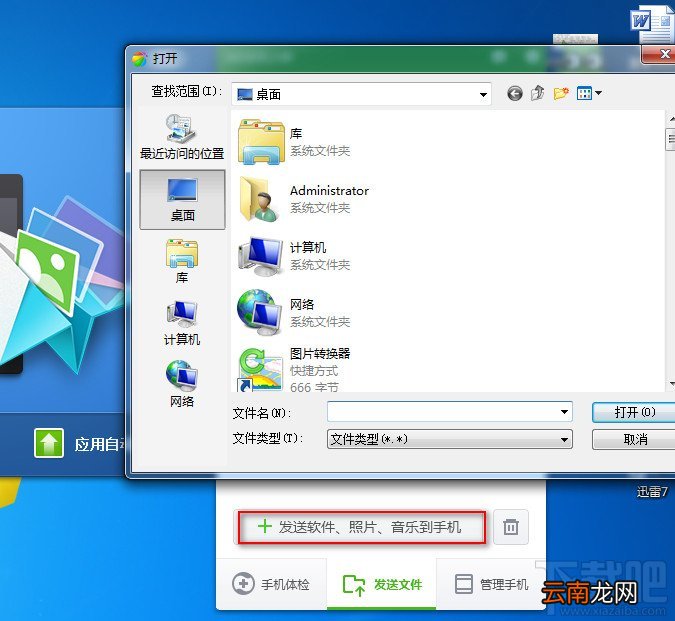
Task: Click in the 文件名 input field
Action: [x=449, y=412]
